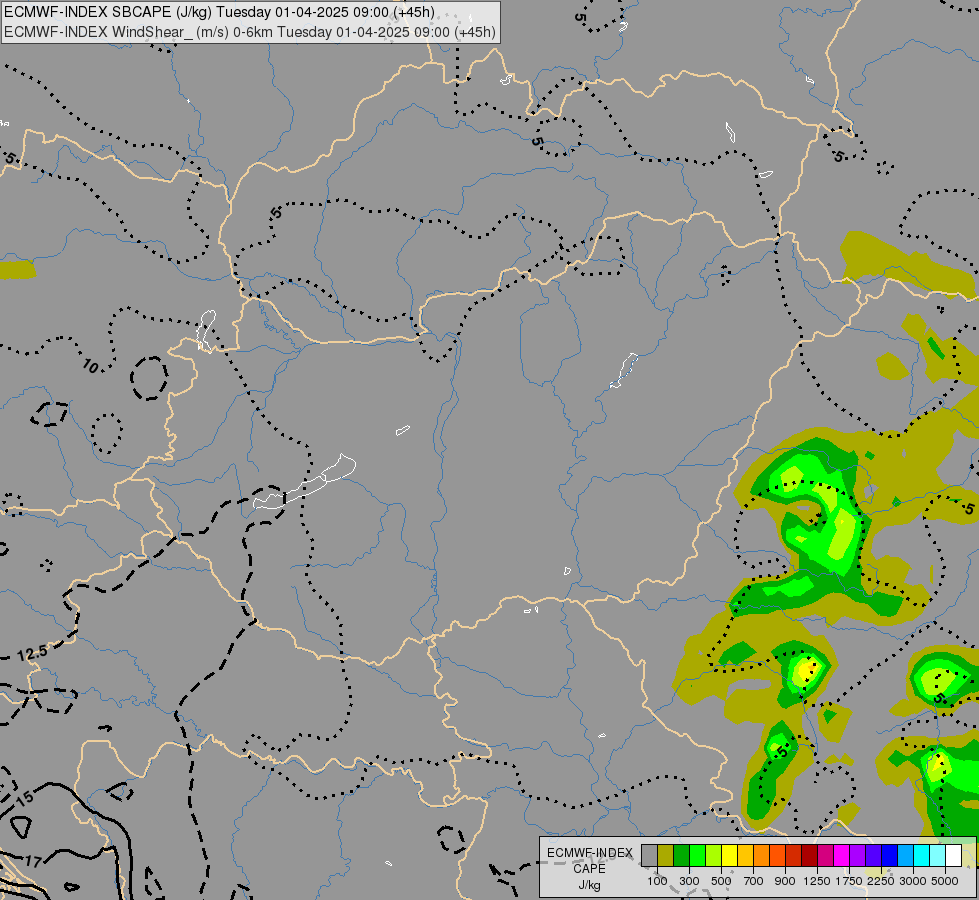Click the 12.5 contour label on map
This screenshot has width=979, height=900.
[x=32, y=654]
